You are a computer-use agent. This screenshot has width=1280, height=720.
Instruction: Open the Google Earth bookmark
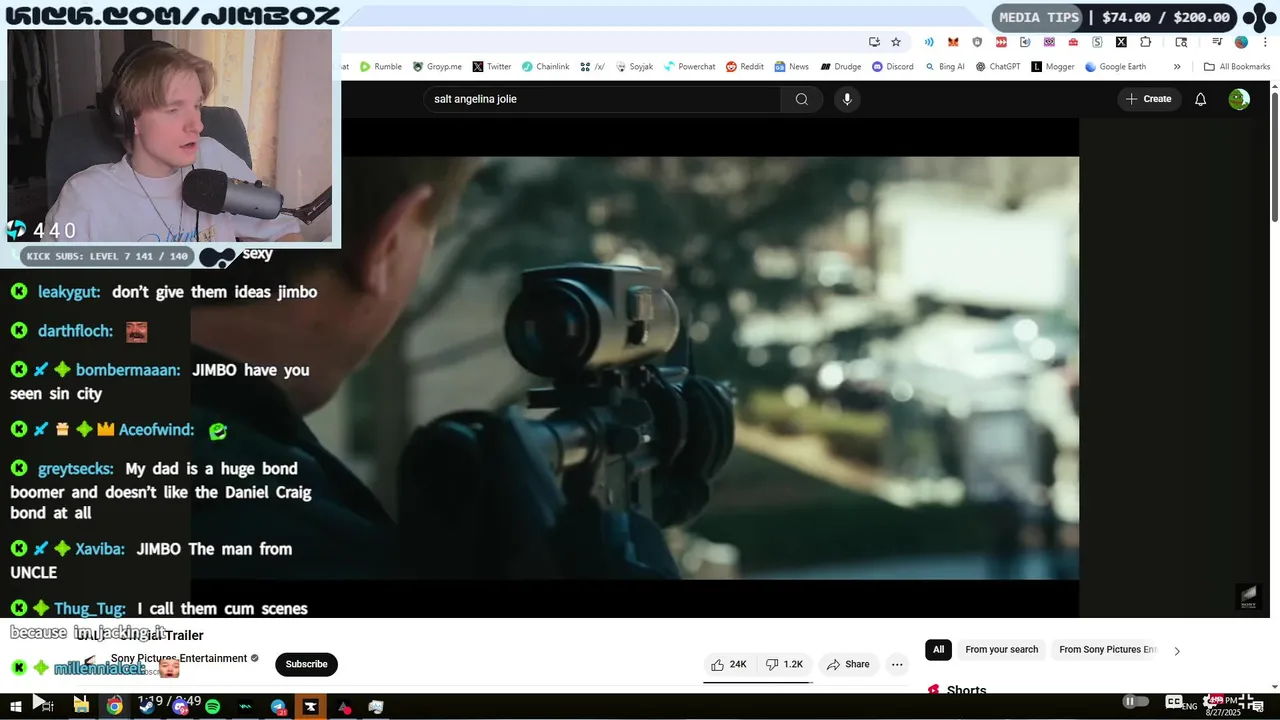(1115, 67)
